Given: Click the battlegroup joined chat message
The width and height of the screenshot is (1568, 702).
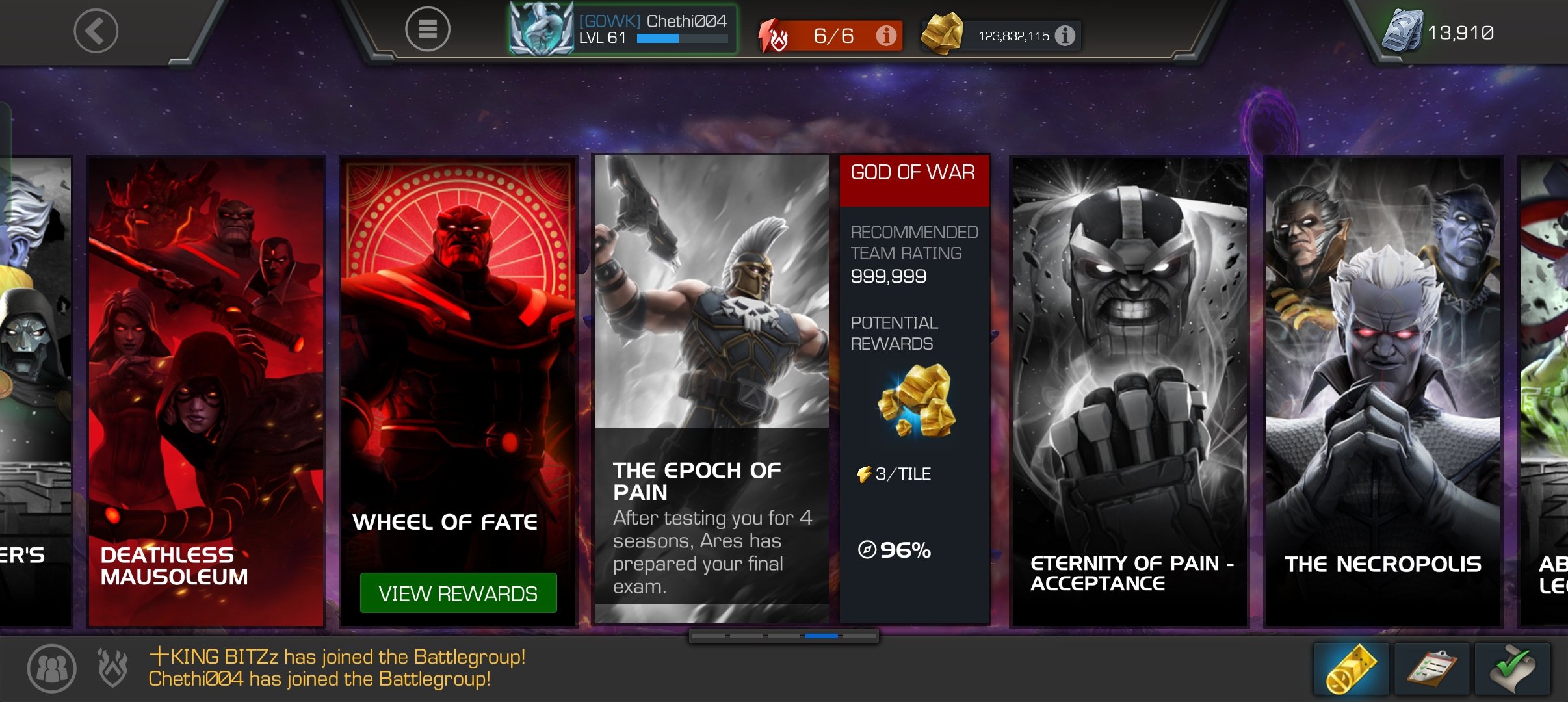Looking at the screenshot, I should click(x=337, y=668).
